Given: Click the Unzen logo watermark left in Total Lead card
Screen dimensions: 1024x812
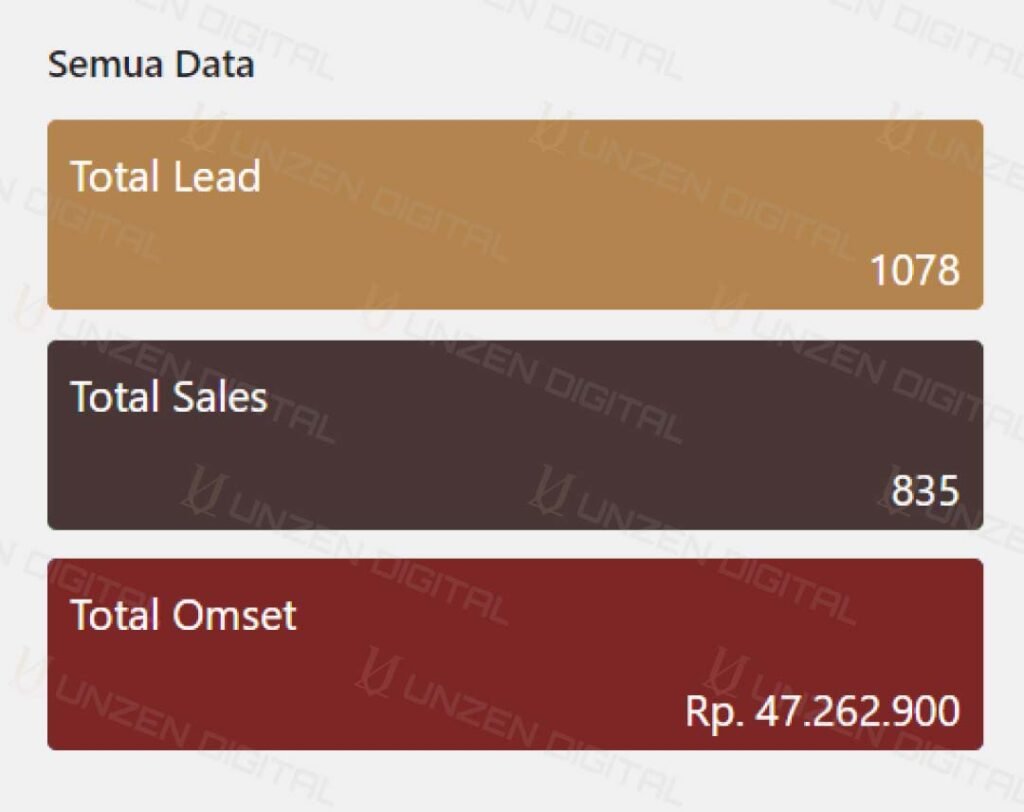Looking at the screenshot, I should 204,130.
